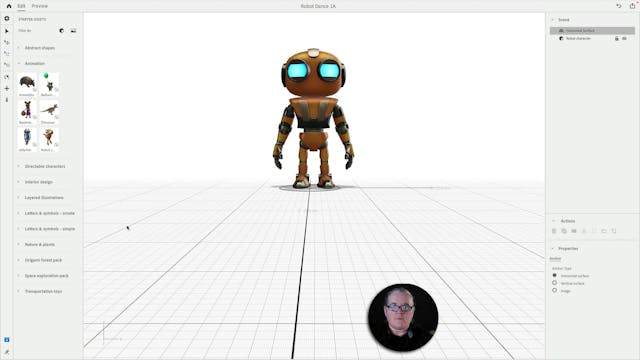Screen dimensions: 640x360
Task: Expand the Abstract shapes category
Action: 40,48
